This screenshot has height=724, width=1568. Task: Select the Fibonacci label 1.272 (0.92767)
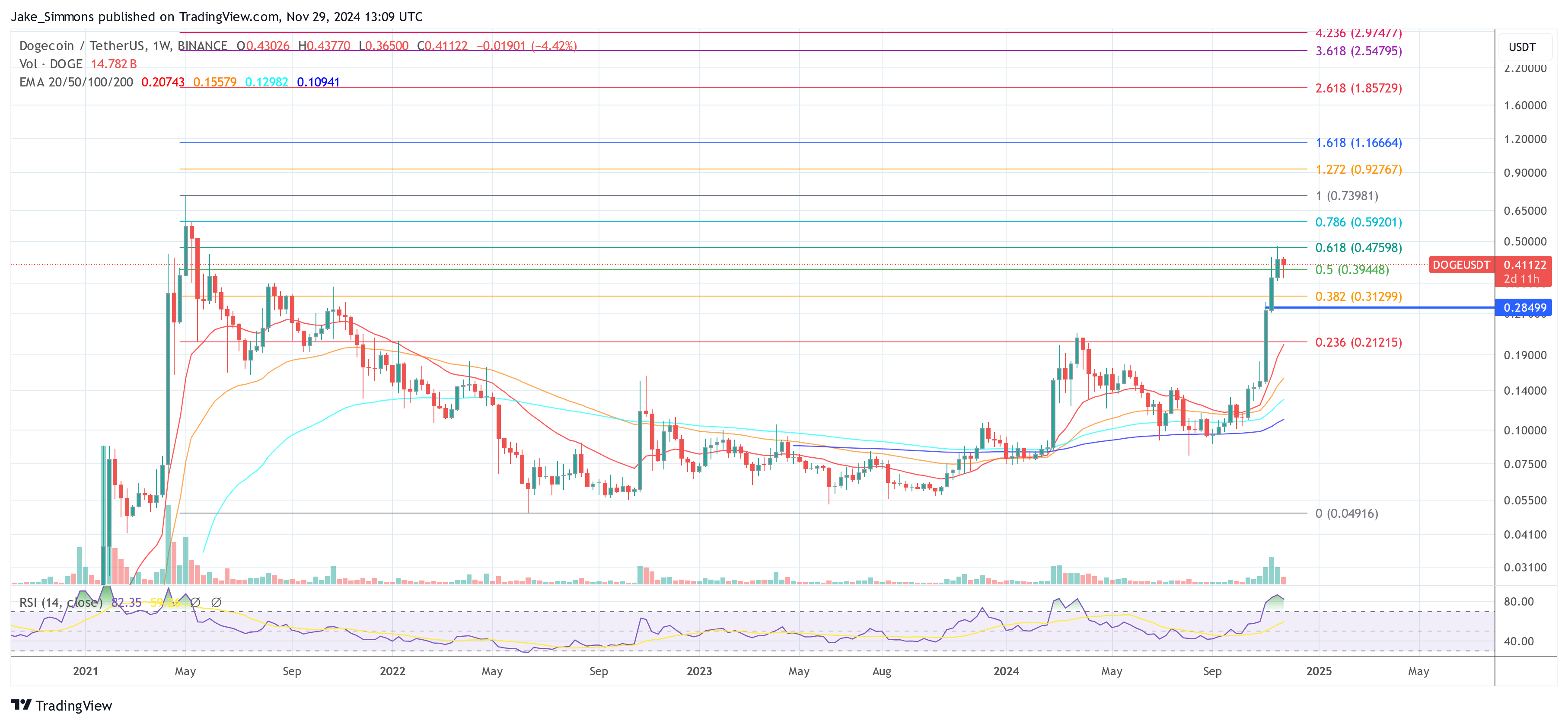(x=1359, y=170)
